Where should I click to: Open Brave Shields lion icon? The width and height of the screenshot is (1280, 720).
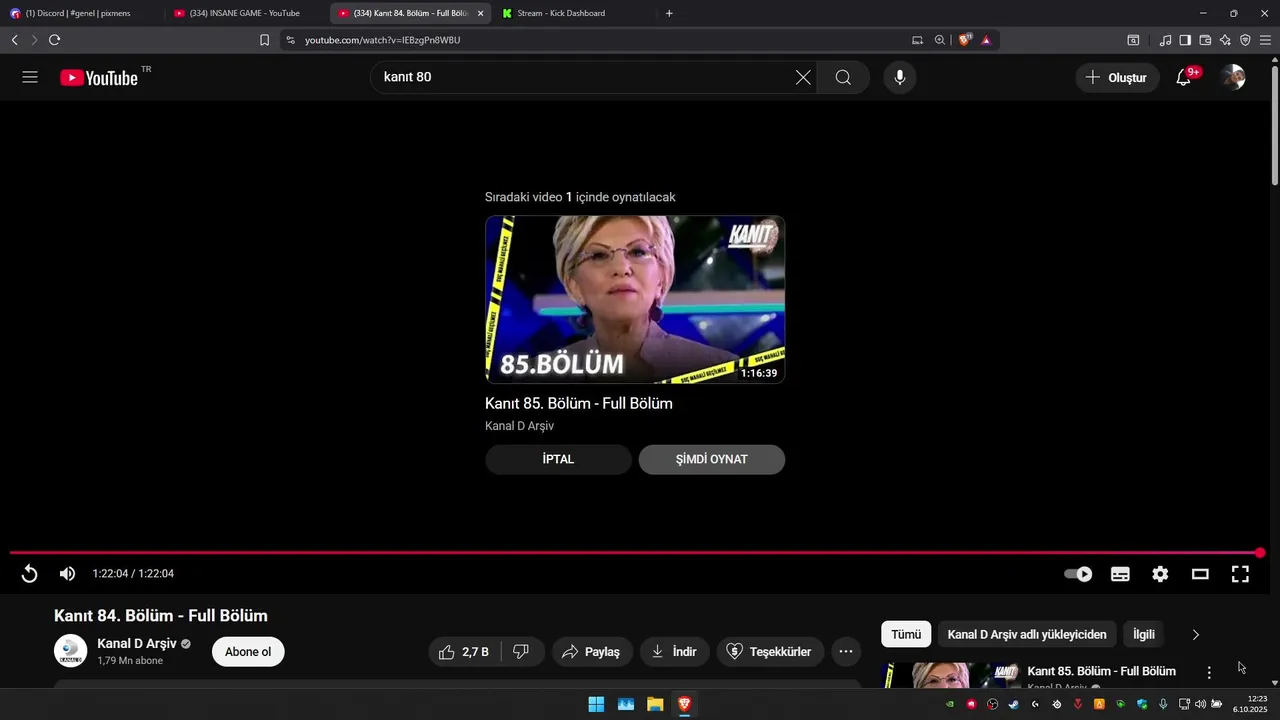(965, 40)
